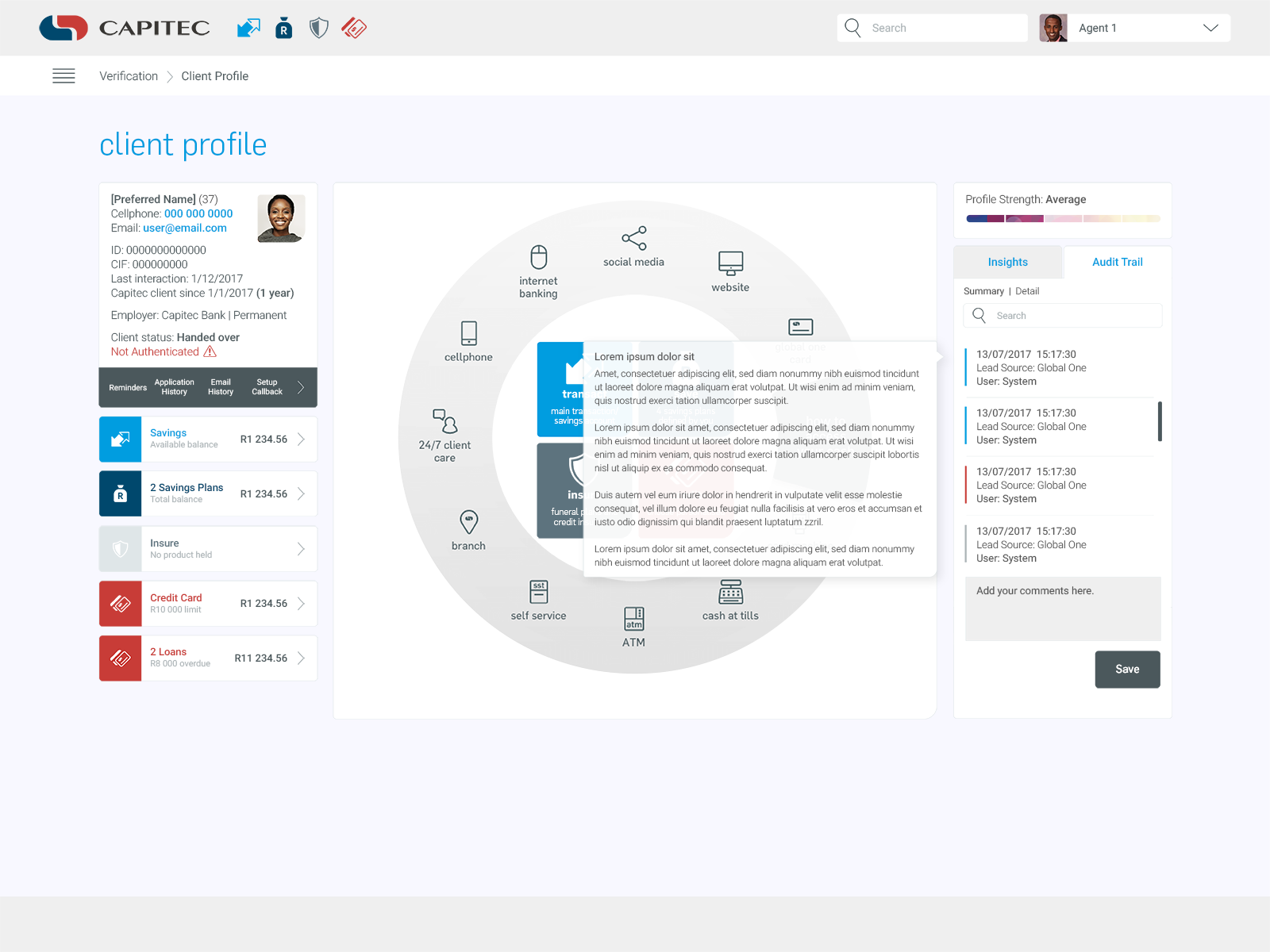The image size is (1270, 952).
Task: Click the Client Profile breadcrumb
Action: point(215,76)
